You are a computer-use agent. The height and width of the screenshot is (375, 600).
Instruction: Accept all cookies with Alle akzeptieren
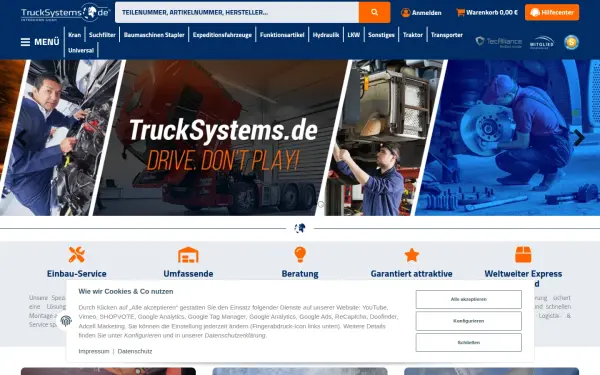point(468,299)
